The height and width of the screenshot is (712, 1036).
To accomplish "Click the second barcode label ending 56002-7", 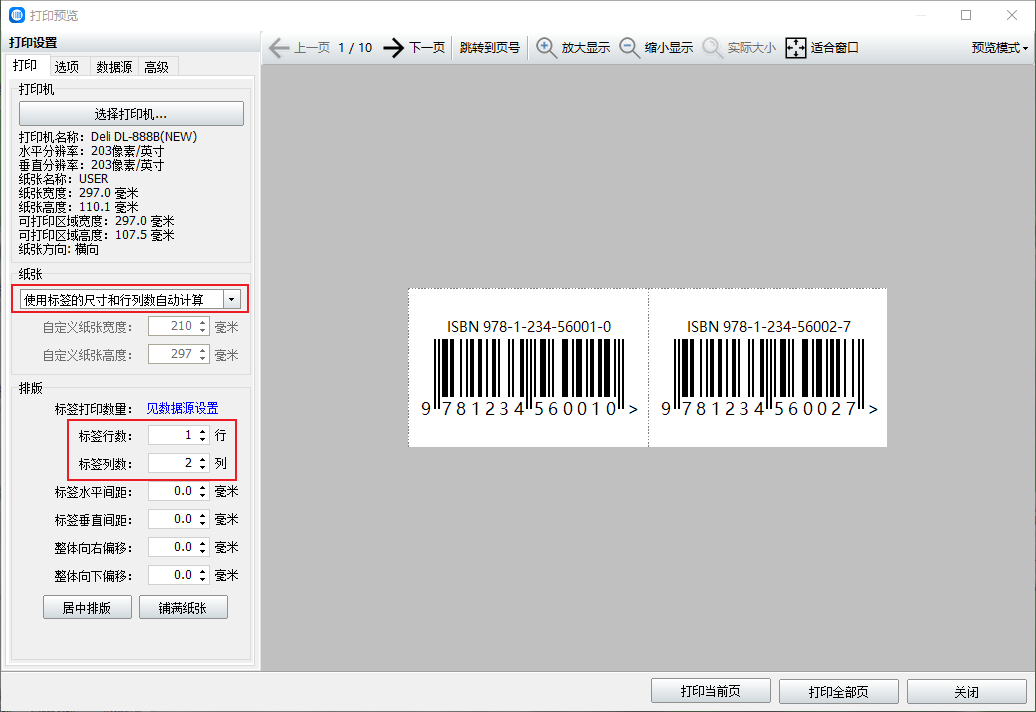I will point(768,368).
